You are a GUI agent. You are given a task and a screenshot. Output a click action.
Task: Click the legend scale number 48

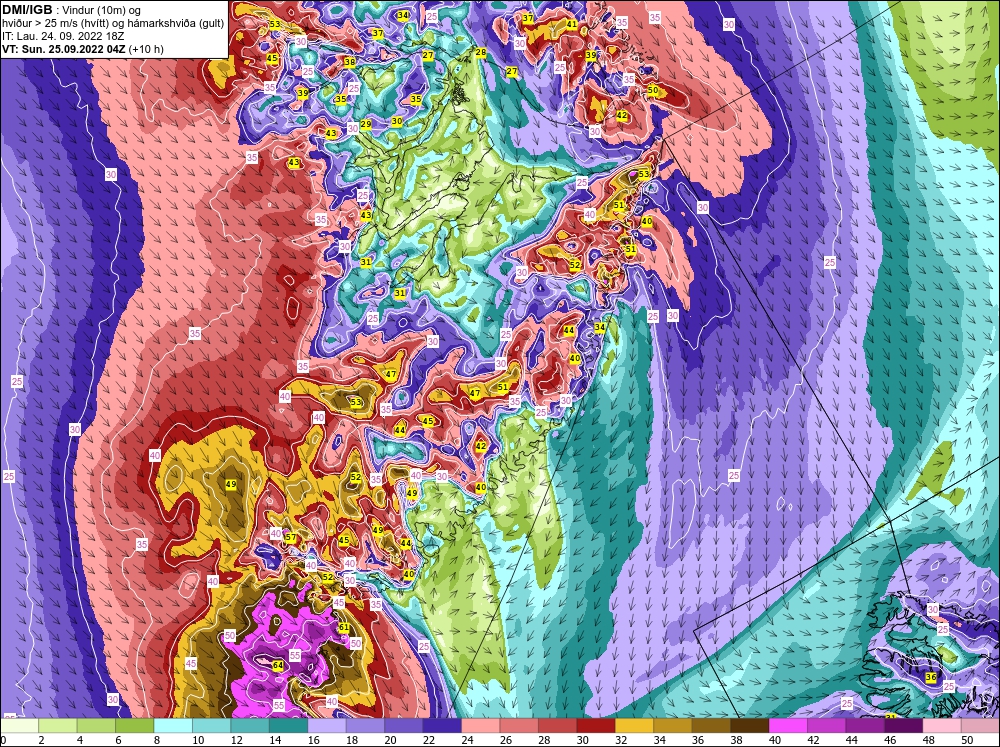(929, 740)
